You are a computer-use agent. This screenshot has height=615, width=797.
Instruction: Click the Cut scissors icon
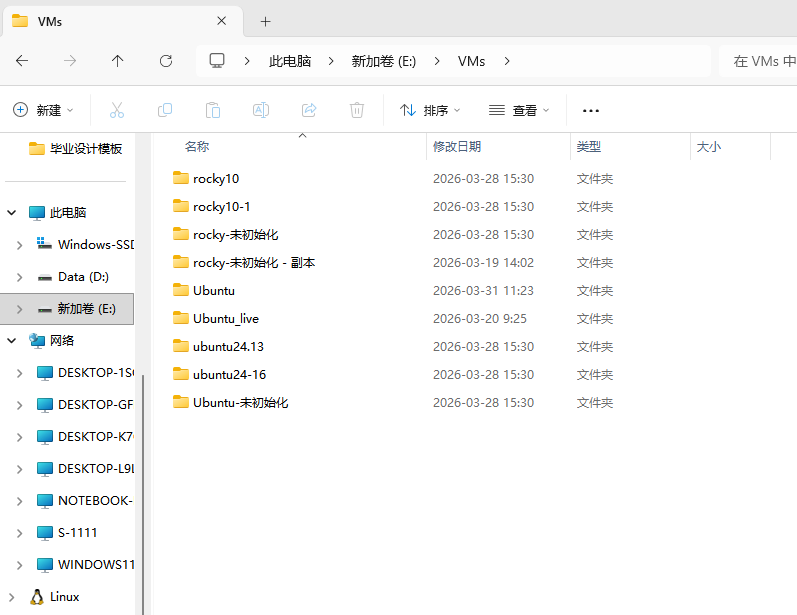point(117,110)
